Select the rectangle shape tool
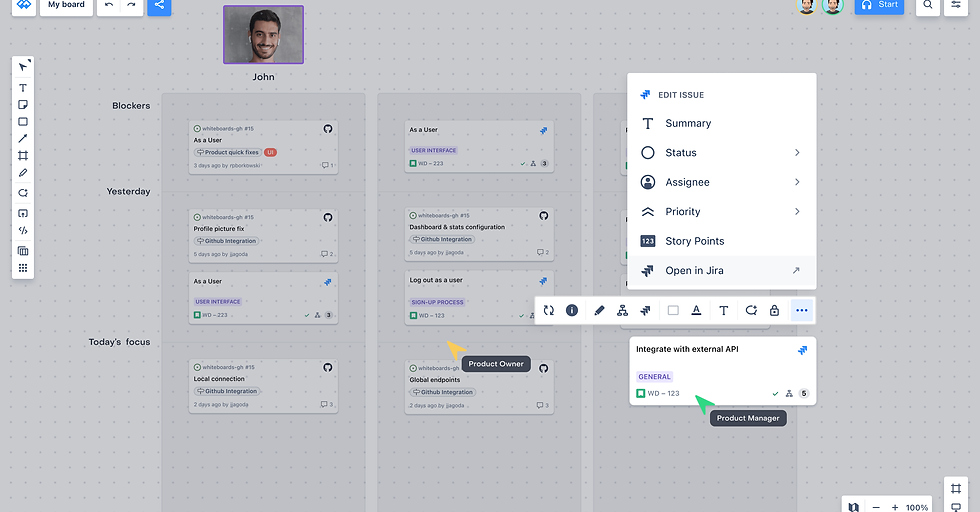The height and width of the screenshot is (512, 980). tap(23, 122)
